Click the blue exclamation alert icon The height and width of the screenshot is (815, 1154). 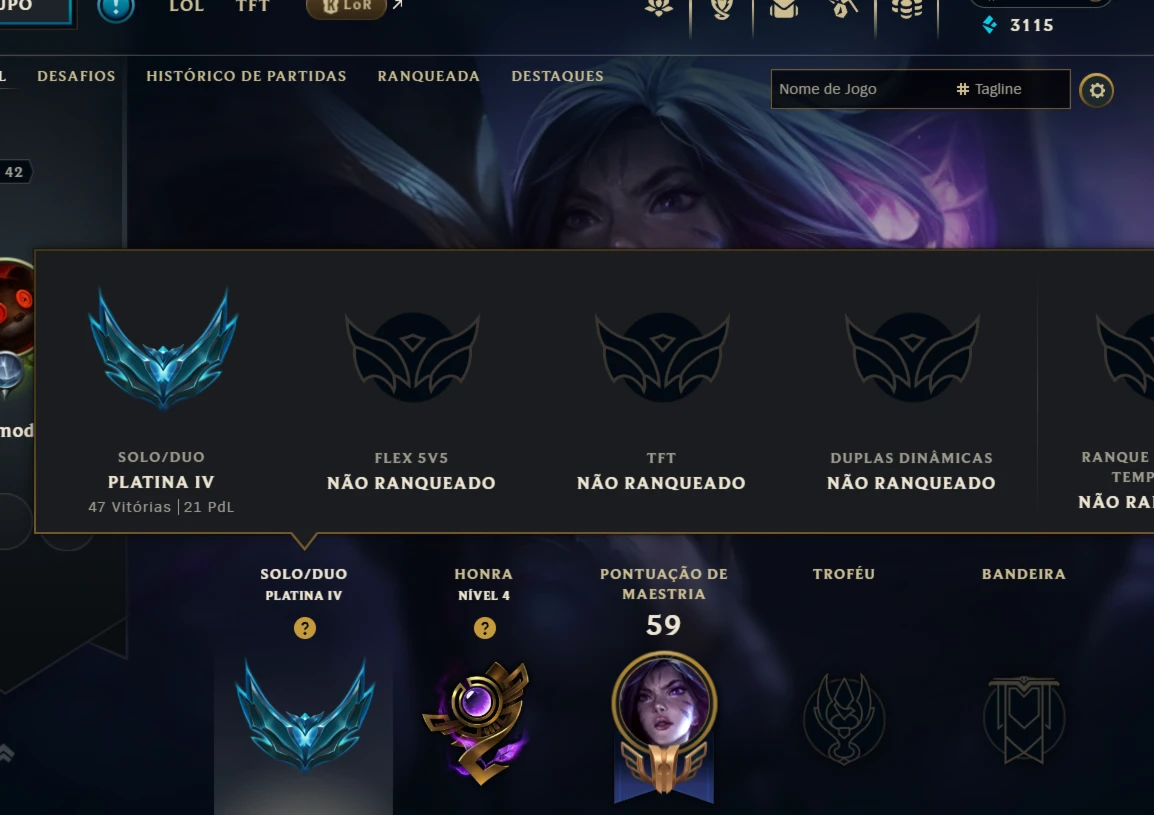click(x=116, y=7)
